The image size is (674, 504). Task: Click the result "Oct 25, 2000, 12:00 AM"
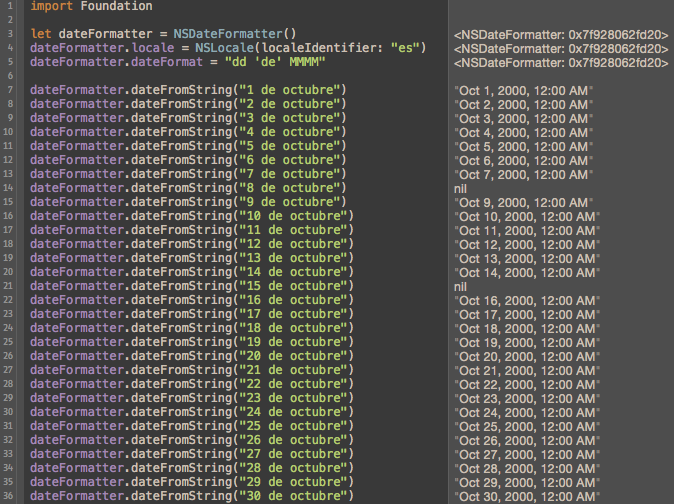point(527,427)
